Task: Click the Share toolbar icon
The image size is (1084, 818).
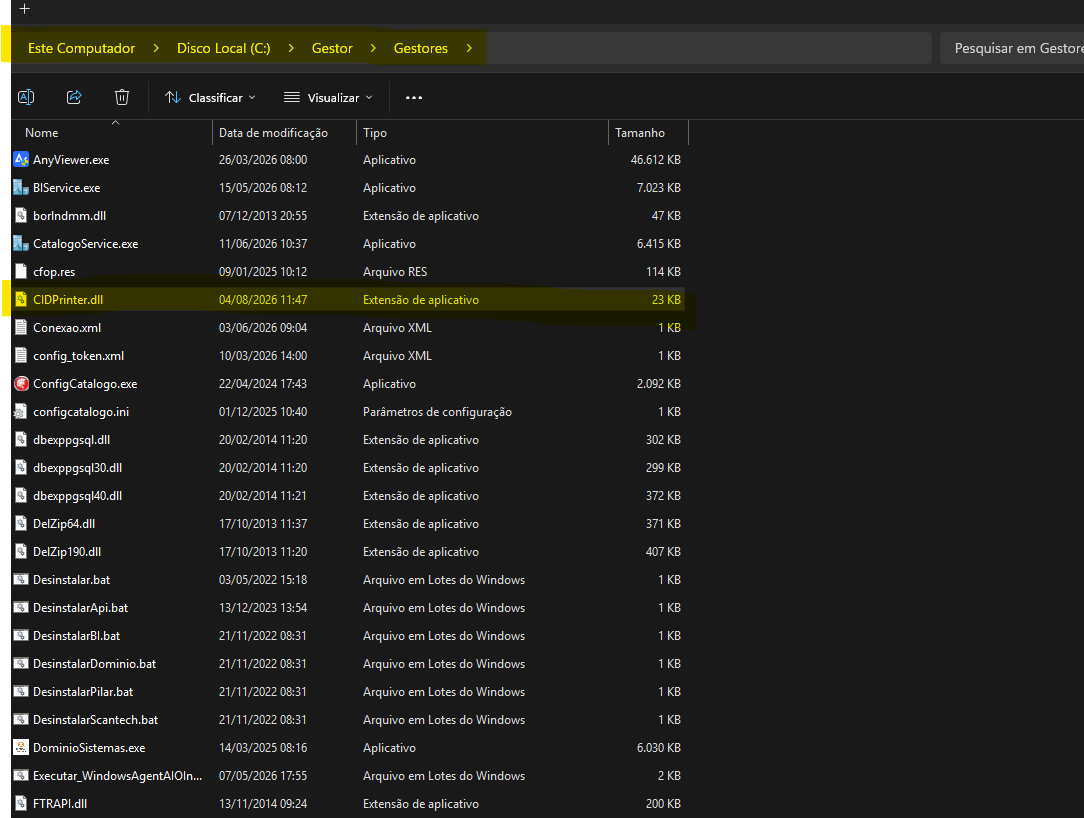Action: (x=74, y=97)
